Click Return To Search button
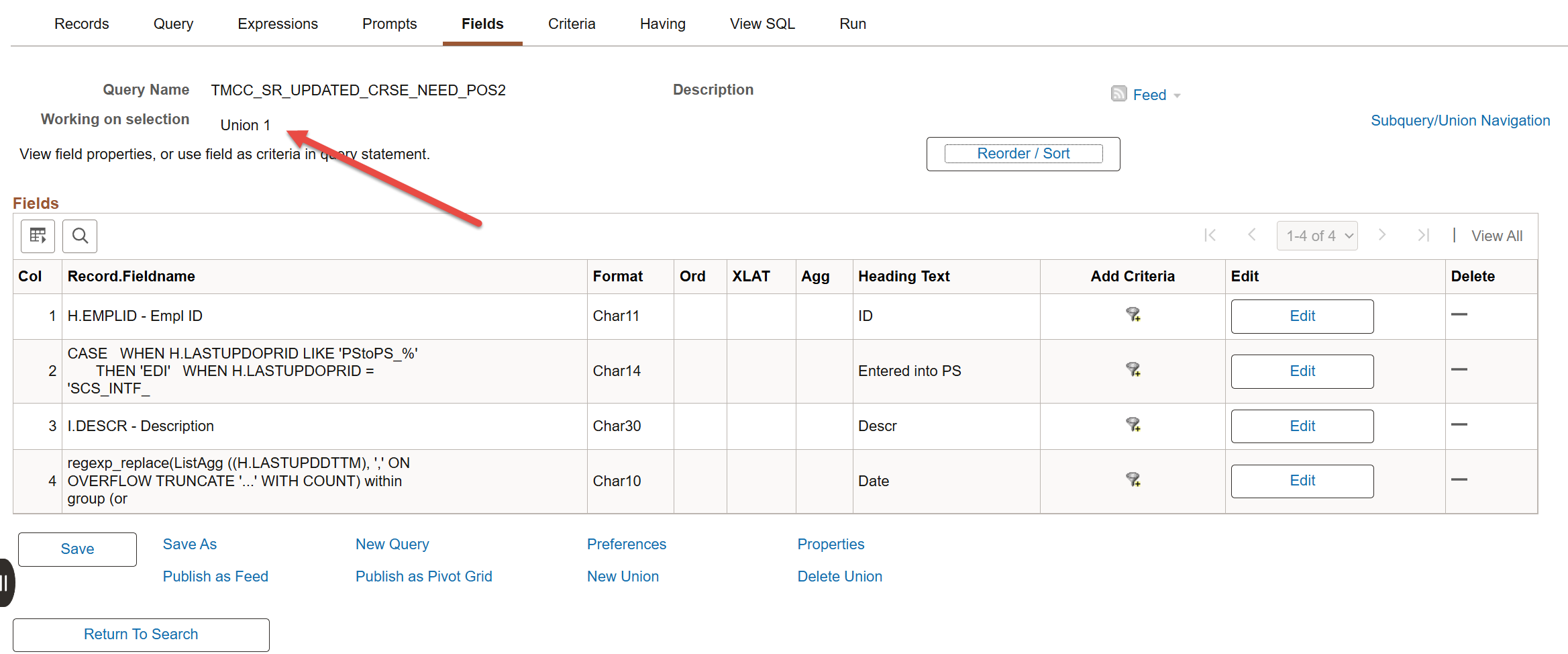1568x654 pixels. pos(141,635)
